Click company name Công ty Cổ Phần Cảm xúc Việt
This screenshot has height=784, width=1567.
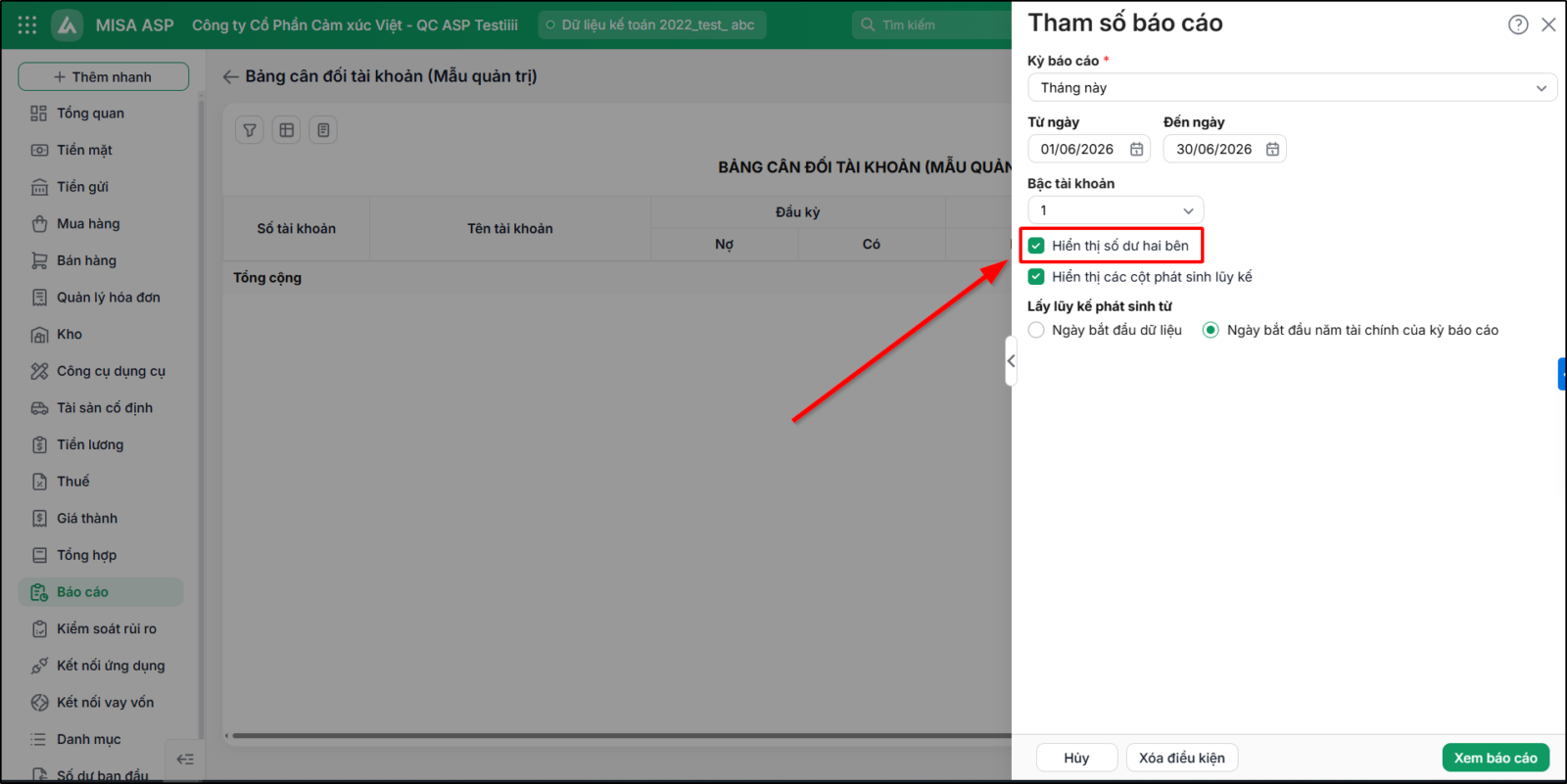[355, 24]
